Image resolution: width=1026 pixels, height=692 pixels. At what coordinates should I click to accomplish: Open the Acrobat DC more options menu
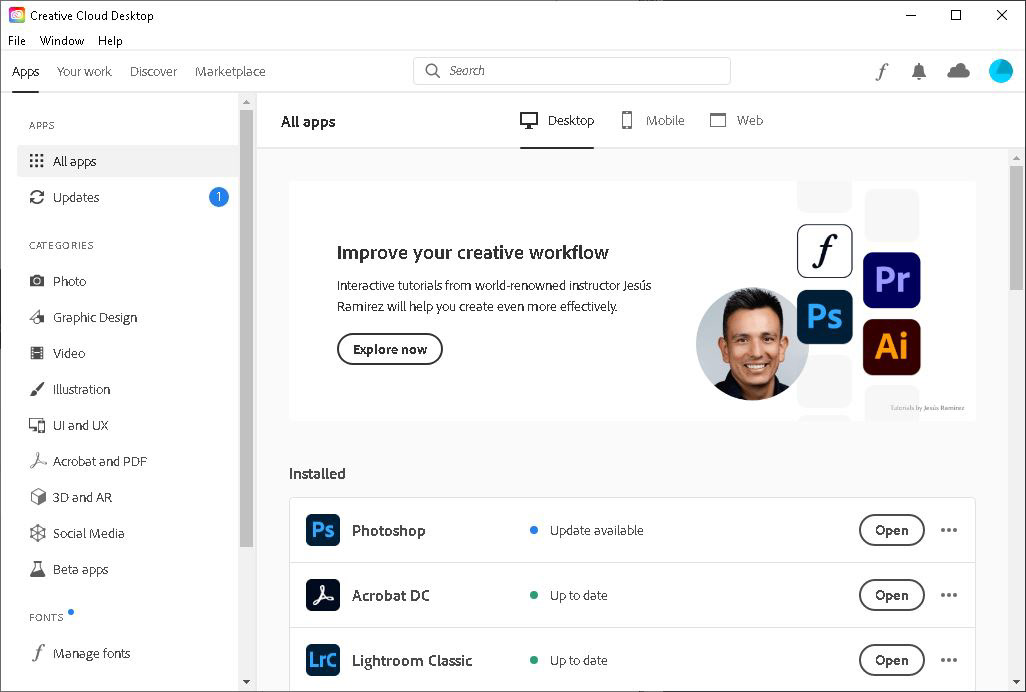point(949,595)
